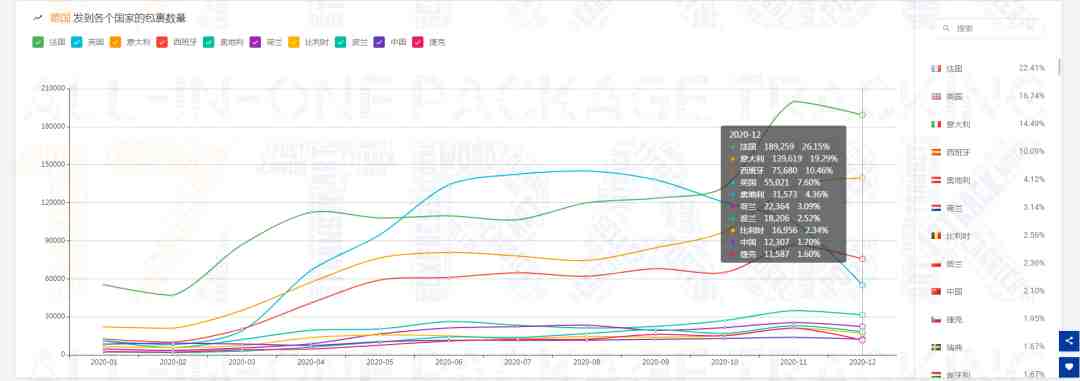Click the magnifier icon in search box
The image size is (1080, 381).
tap(946, 28)
